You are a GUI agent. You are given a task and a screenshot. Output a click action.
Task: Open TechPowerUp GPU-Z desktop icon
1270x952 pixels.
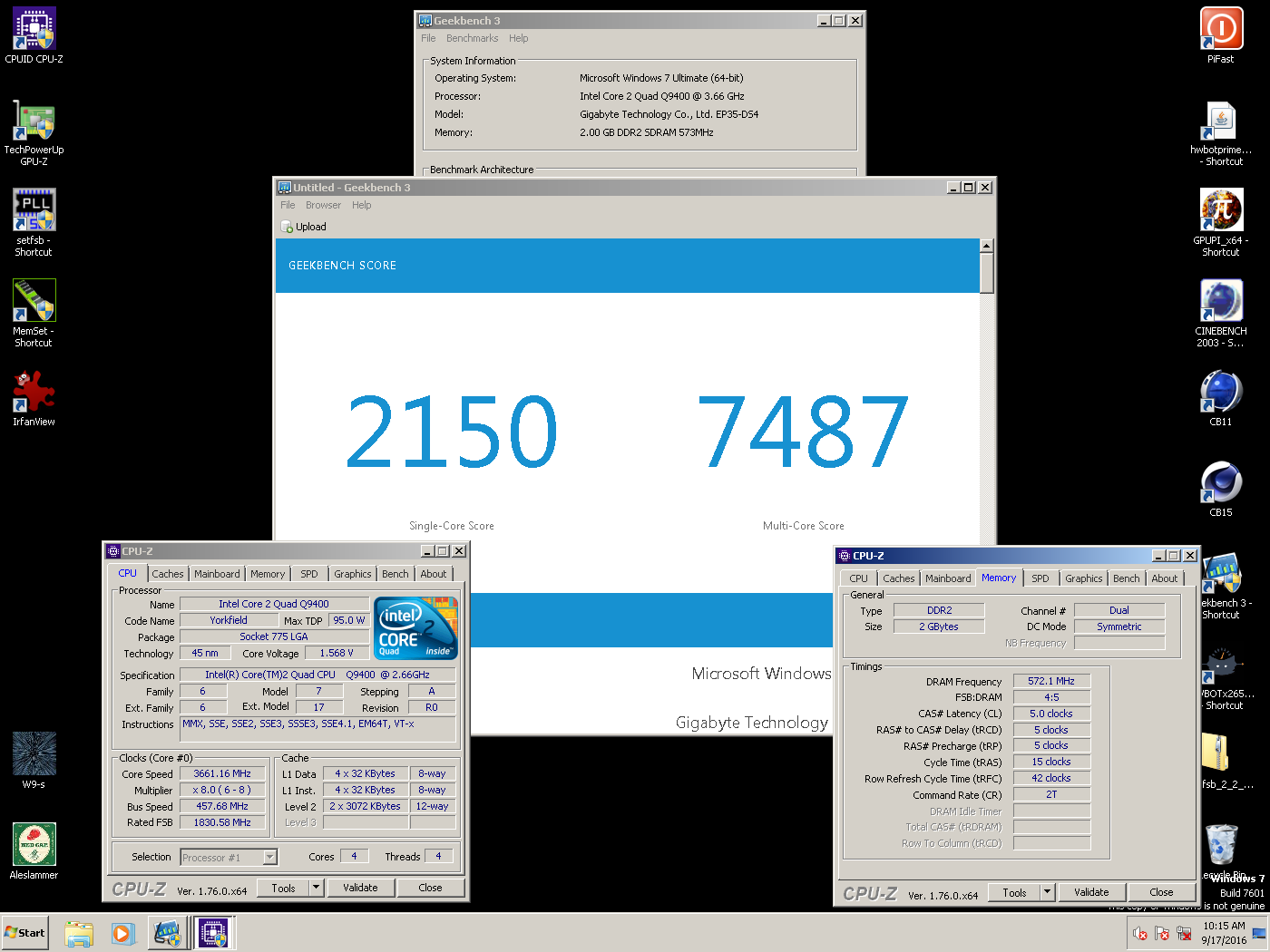[34, 132]
